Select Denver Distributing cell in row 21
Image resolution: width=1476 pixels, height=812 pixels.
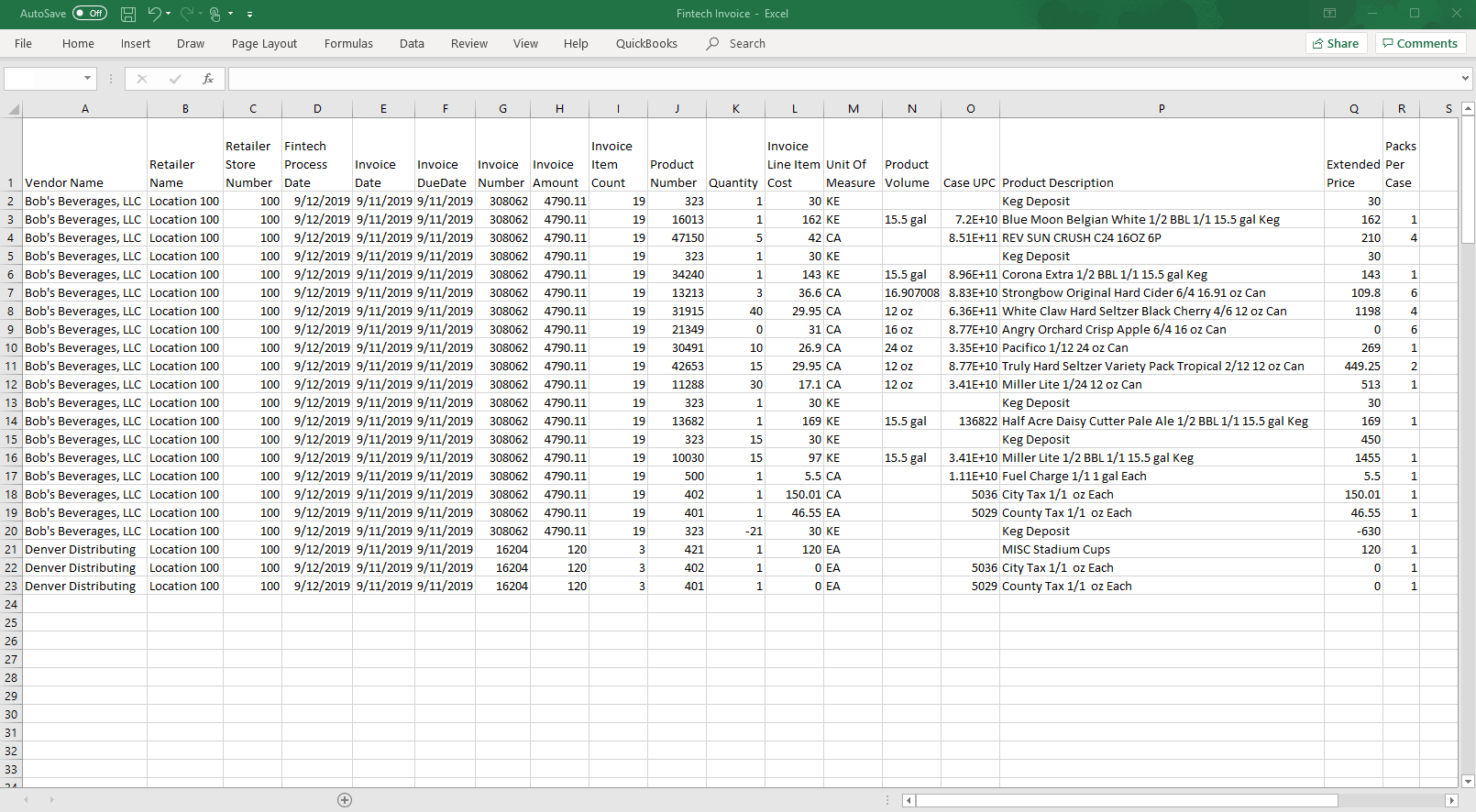coord(85,549)
